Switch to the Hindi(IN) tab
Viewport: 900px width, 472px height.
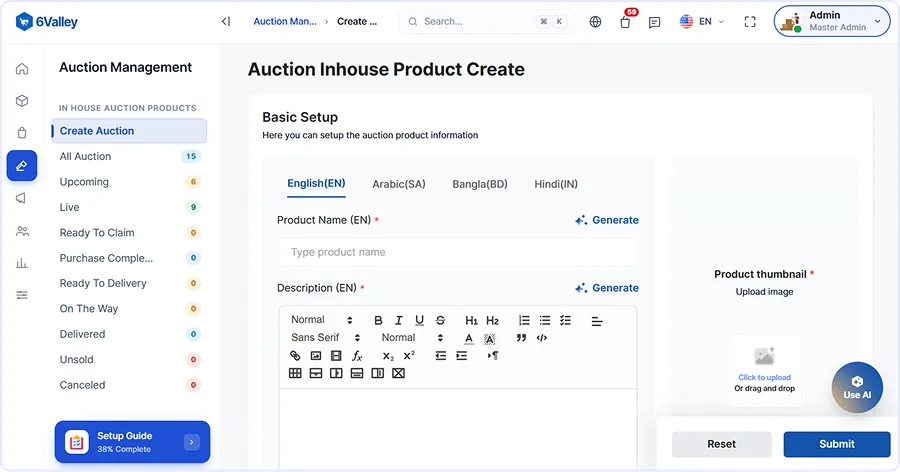pos(556,184)
